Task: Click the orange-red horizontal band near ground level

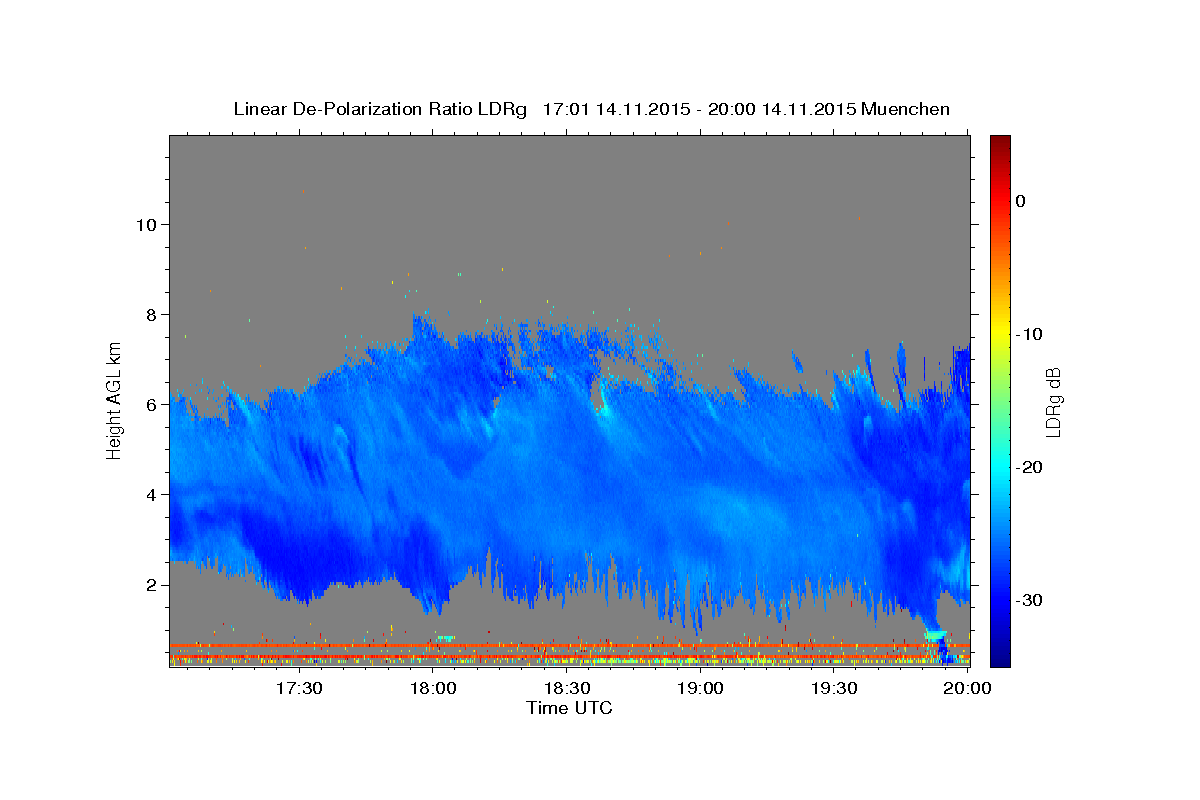Action: (569, 646)
